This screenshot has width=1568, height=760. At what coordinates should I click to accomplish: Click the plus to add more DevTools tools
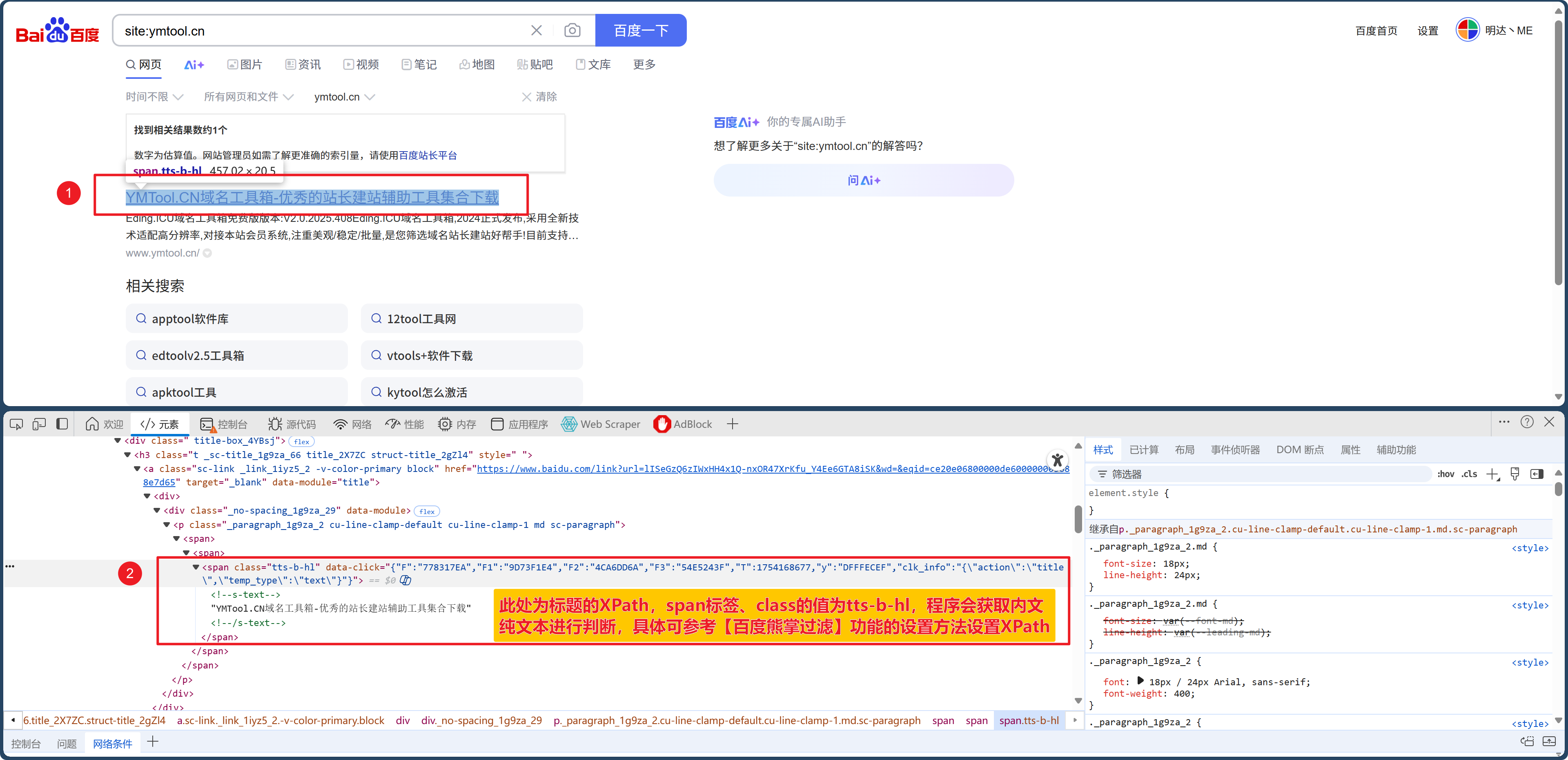(733, 424)
